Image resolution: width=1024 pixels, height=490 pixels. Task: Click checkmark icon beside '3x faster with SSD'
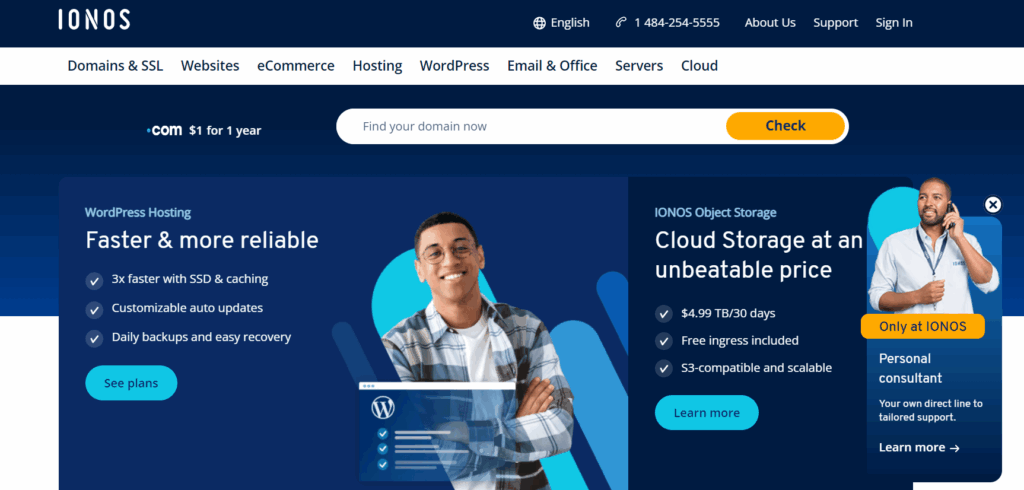coord(95,280)
